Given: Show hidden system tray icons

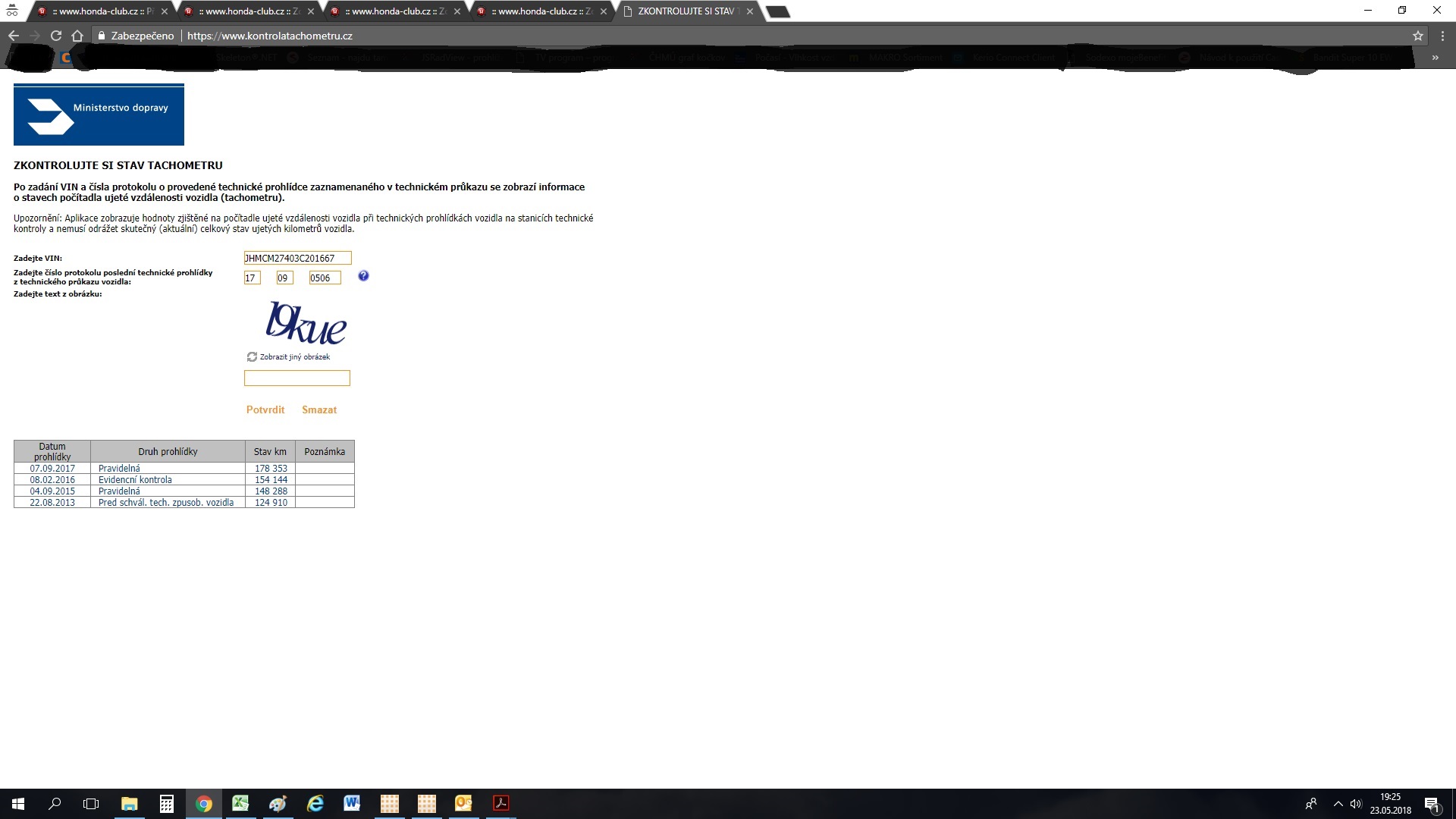Looking at the screenshot, I should 1338,804.
